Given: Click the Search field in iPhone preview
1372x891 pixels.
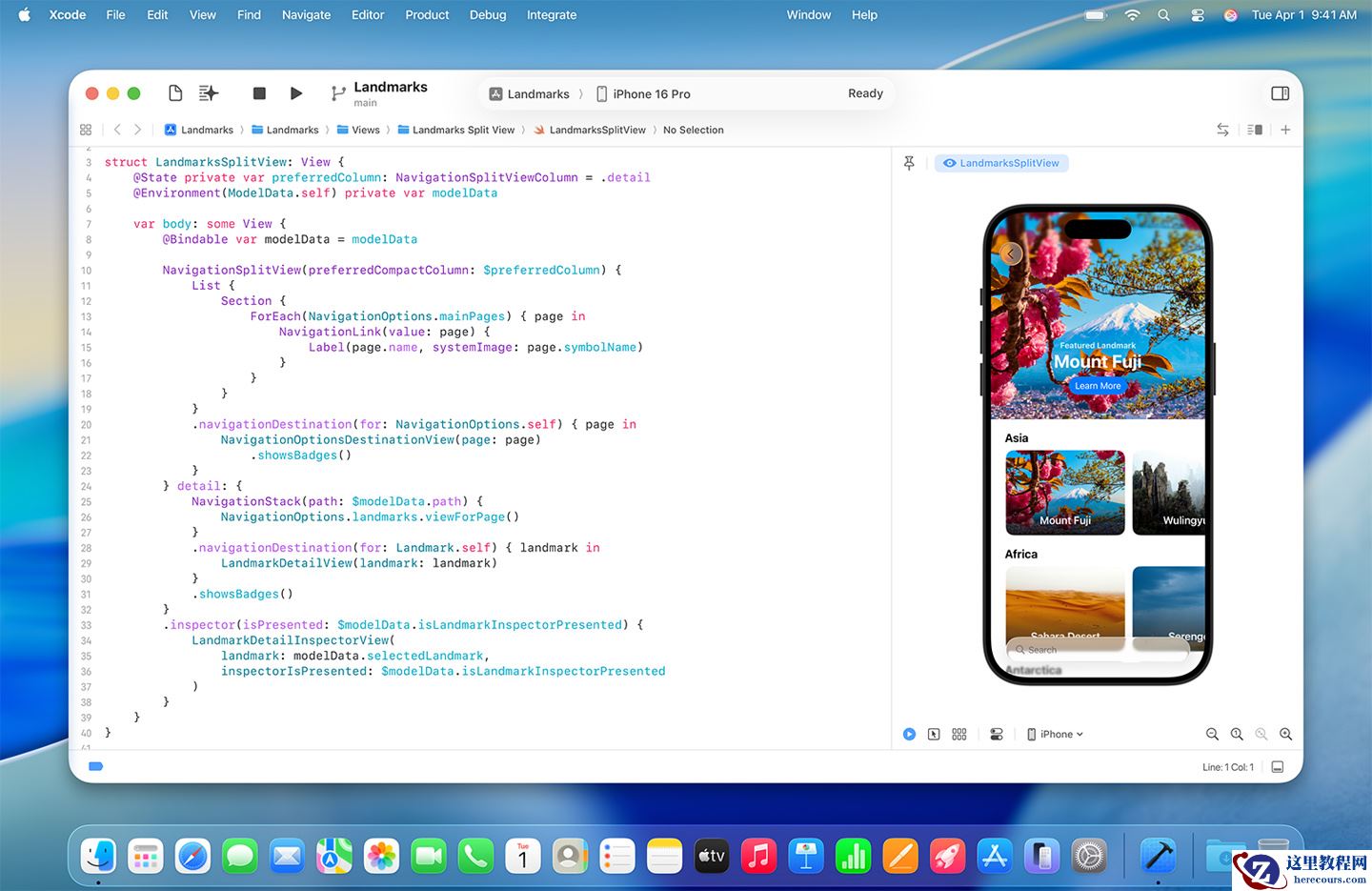Looking at the screenshot, I should click(1096, 650).
